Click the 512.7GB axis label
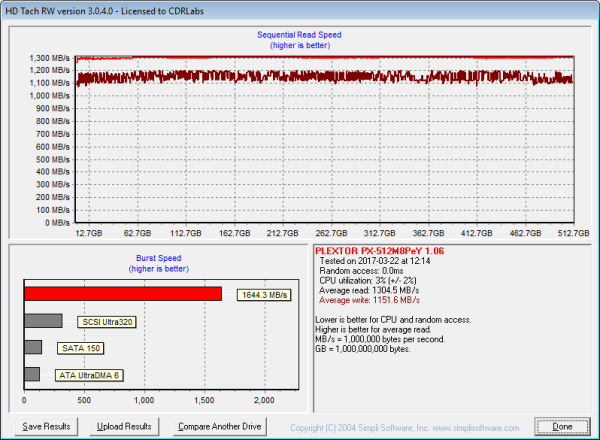Screen dimensions: 600x440 [557, 232]
